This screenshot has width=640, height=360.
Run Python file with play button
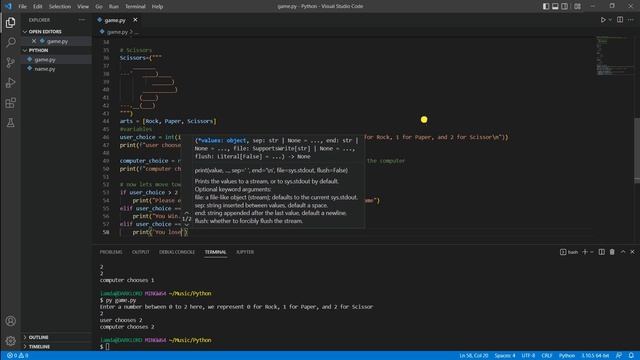point(603,20)
